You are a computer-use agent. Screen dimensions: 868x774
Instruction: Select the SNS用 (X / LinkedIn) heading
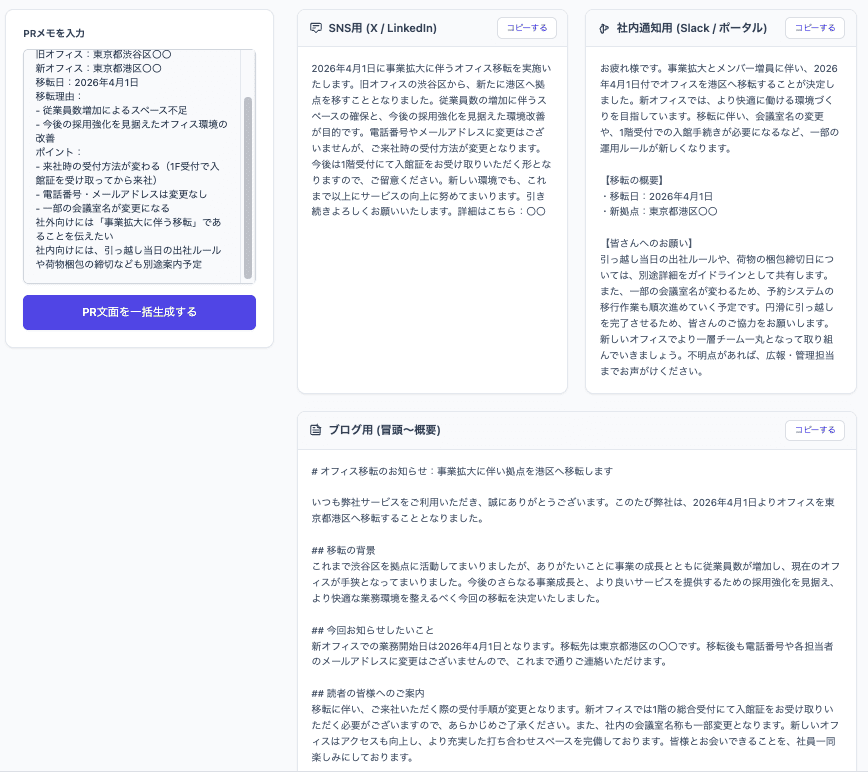click(x=383, y=28)
